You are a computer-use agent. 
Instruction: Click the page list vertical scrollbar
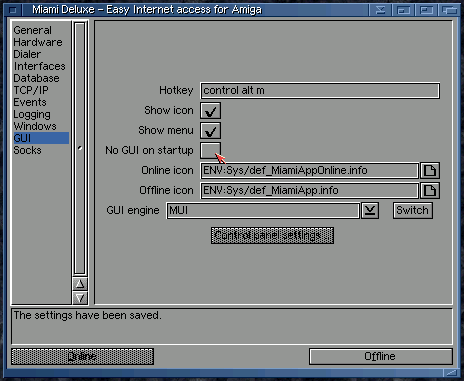click(x=80, y=148)
